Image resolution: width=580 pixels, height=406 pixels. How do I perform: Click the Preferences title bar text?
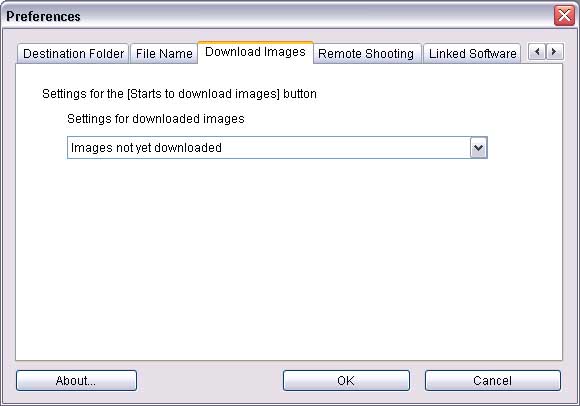pos(43,16)
